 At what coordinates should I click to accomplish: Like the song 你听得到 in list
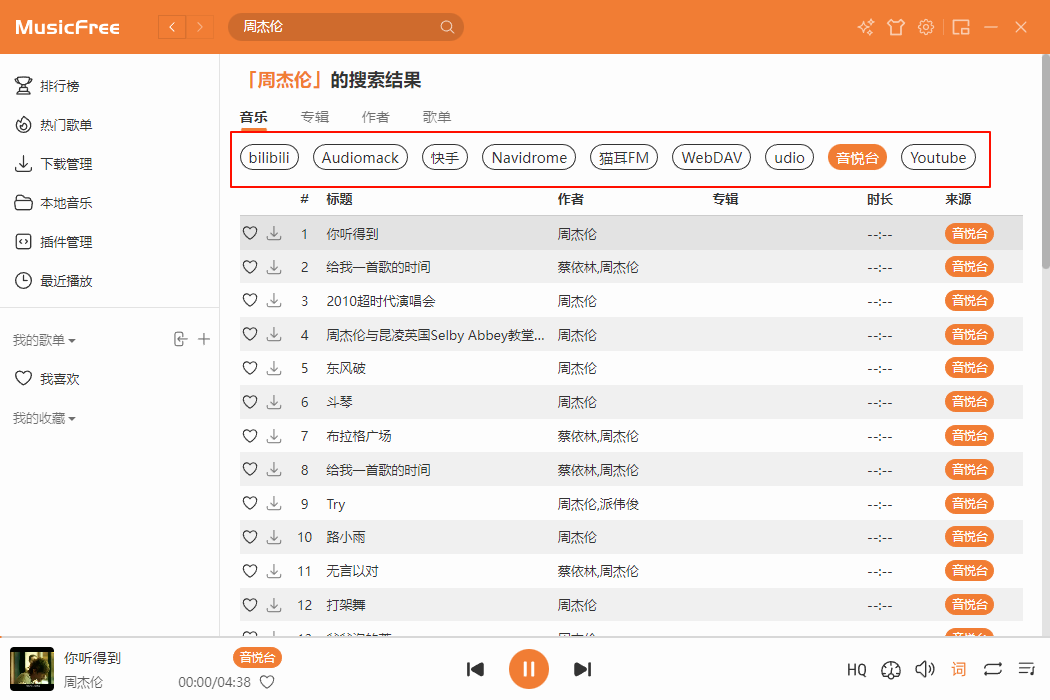pos(250,234)
